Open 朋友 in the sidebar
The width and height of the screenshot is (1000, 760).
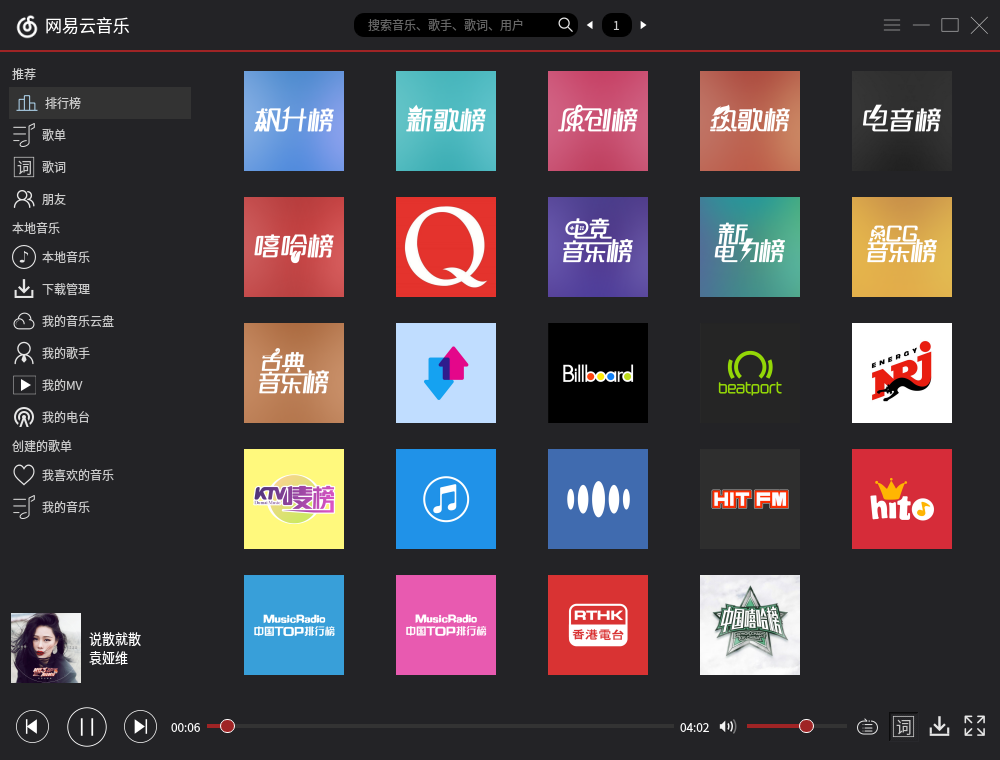coord(40,199)
